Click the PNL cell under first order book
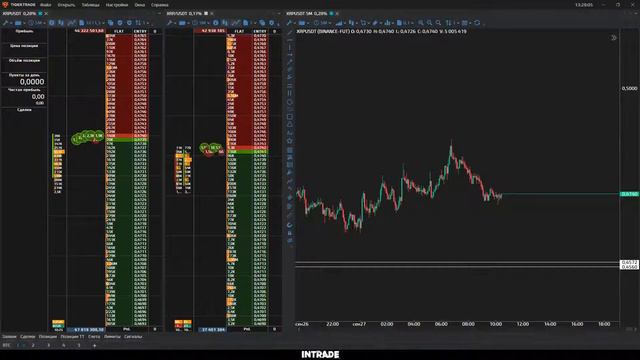This screenshot has height=360, width=640. [127, 329]
